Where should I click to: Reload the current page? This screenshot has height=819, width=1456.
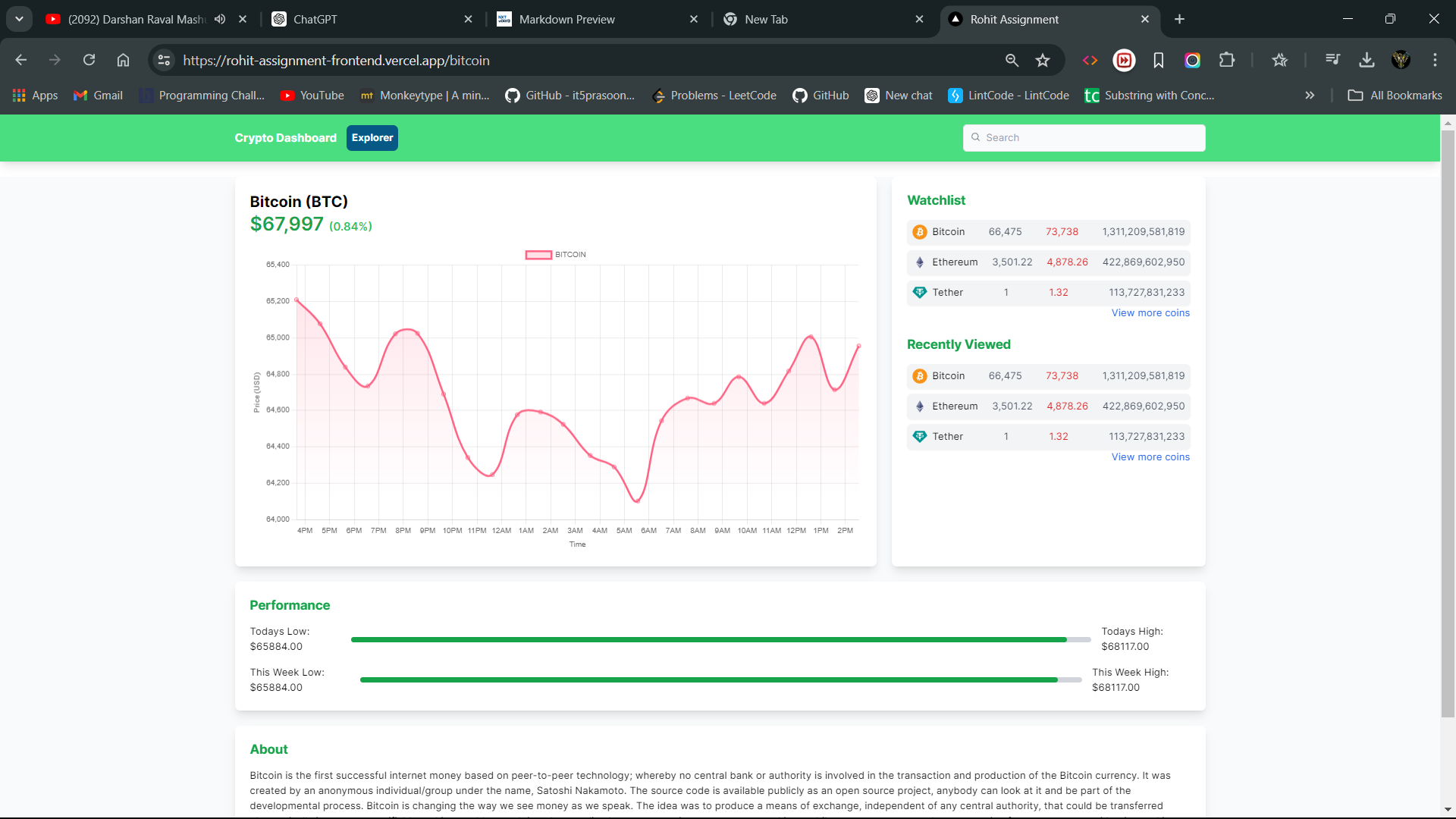(89, 60)
